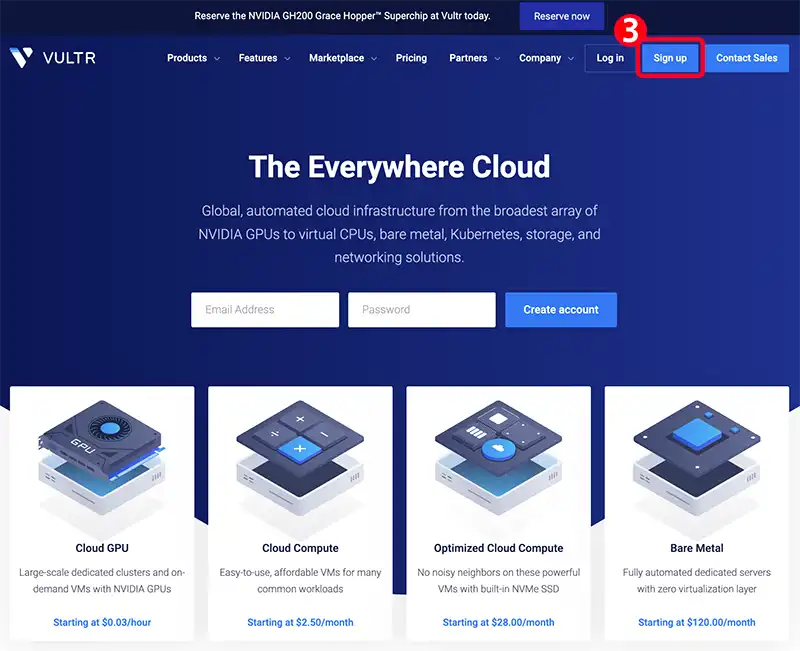Click the Cloud GPU heading

pyautogui.click(x=102, y=548)
